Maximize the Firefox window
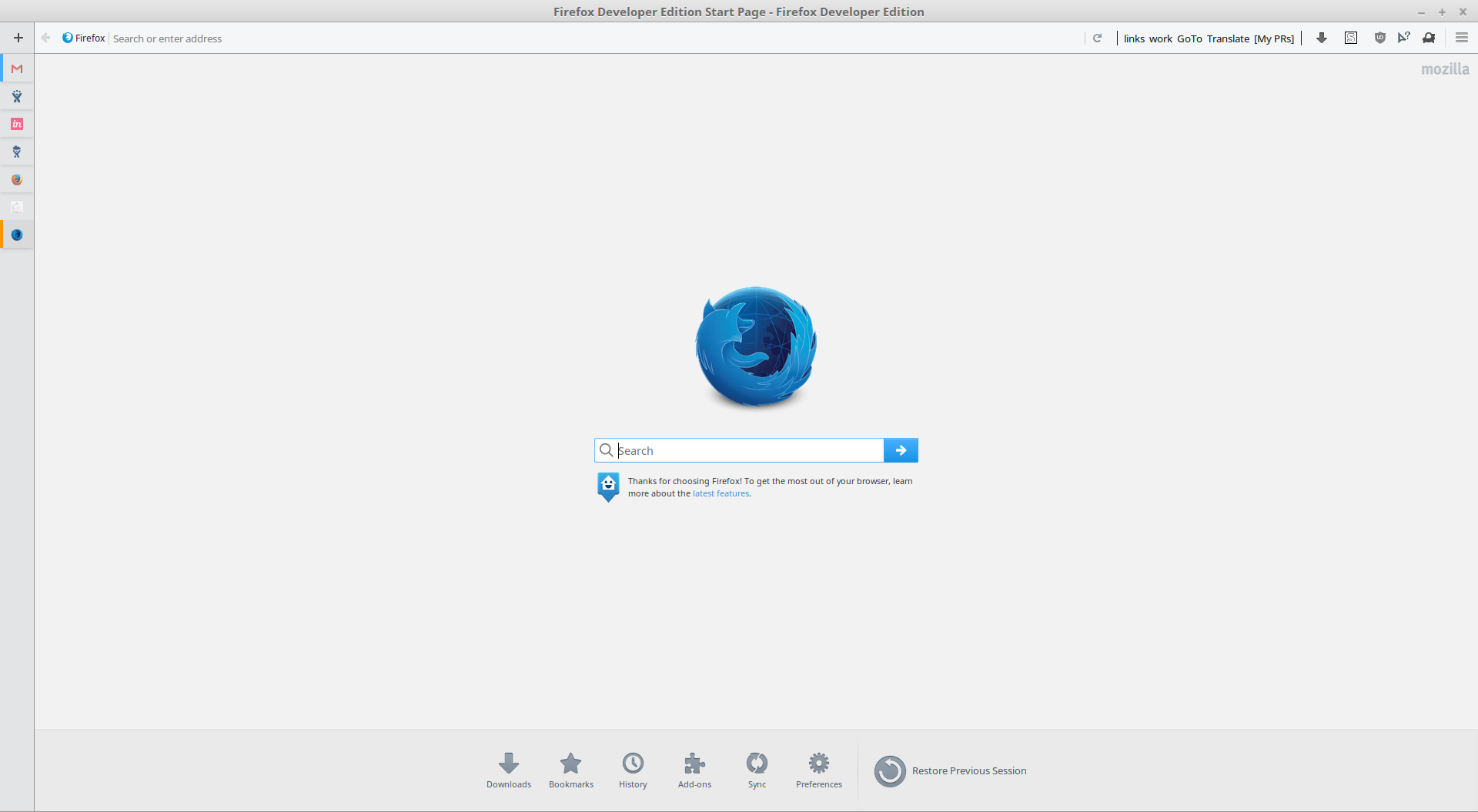The height and width of the screenshot is (812, 1478). (x=1442, y=12)
